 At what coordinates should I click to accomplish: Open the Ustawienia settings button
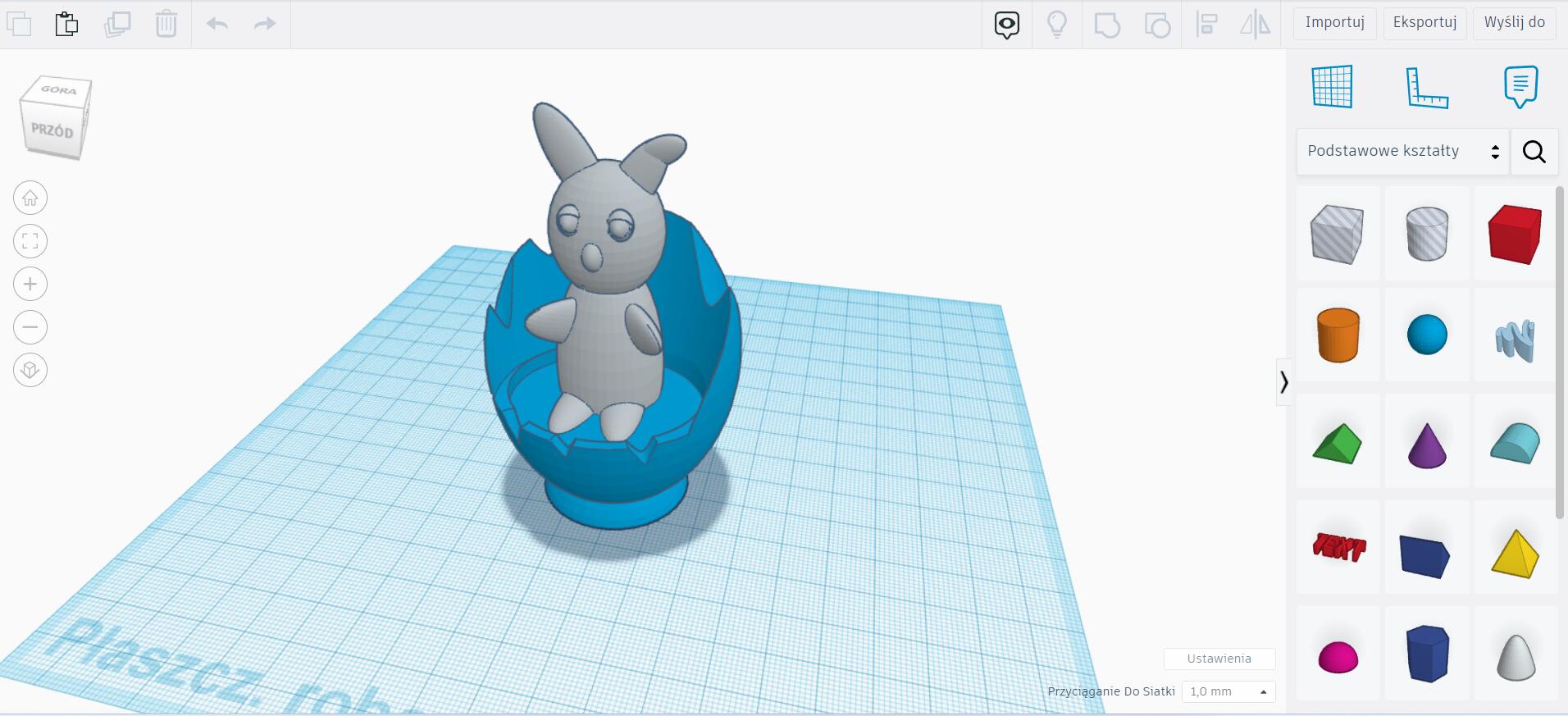click(x=1219, y=659)
